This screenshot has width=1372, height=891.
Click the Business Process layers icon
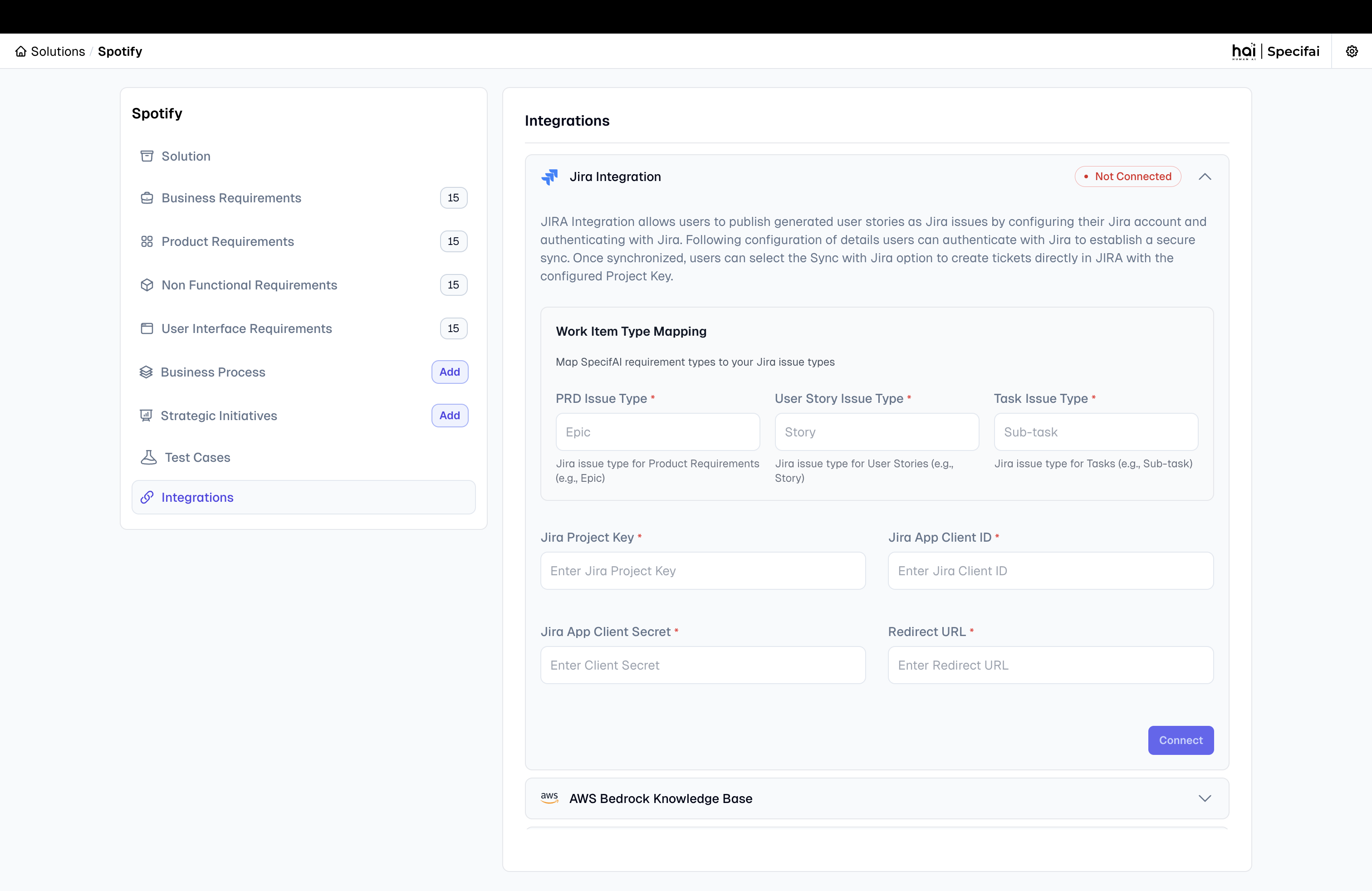(146, 372)
